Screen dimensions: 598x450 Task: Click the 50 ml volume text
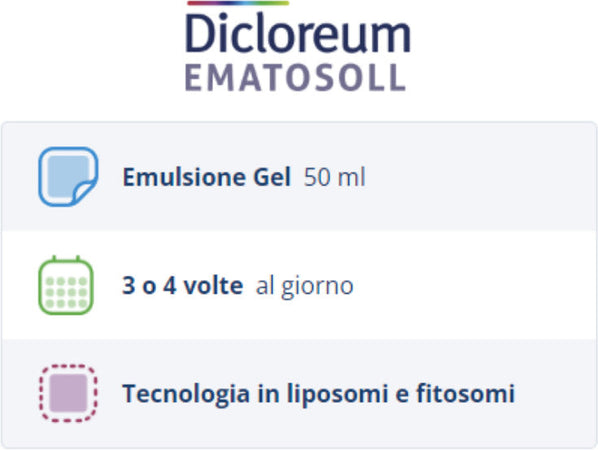pos(334,177)
